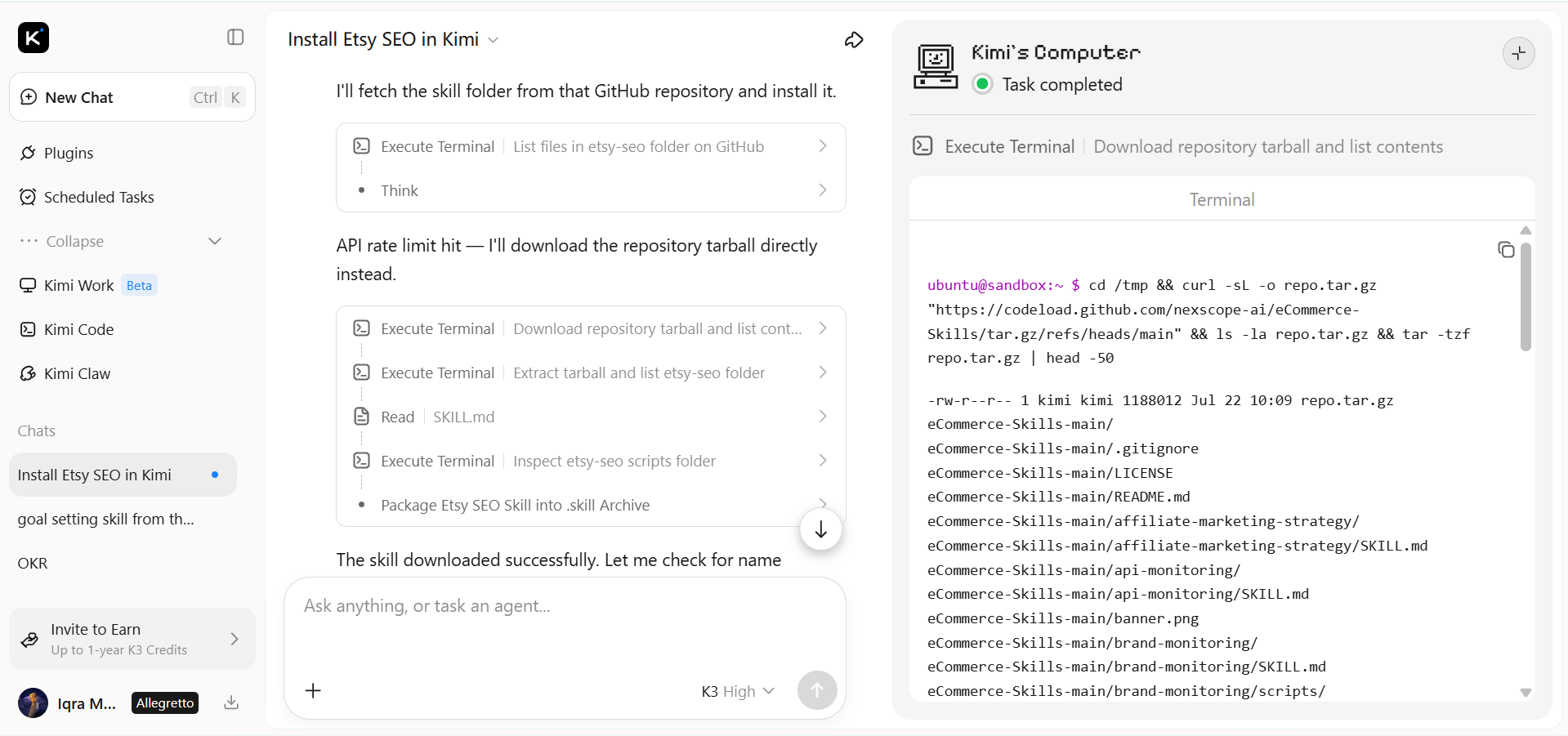Expand 'Download repository tarball' step in chat
This screenshot has width=1568, height=736.
point(591,328)
